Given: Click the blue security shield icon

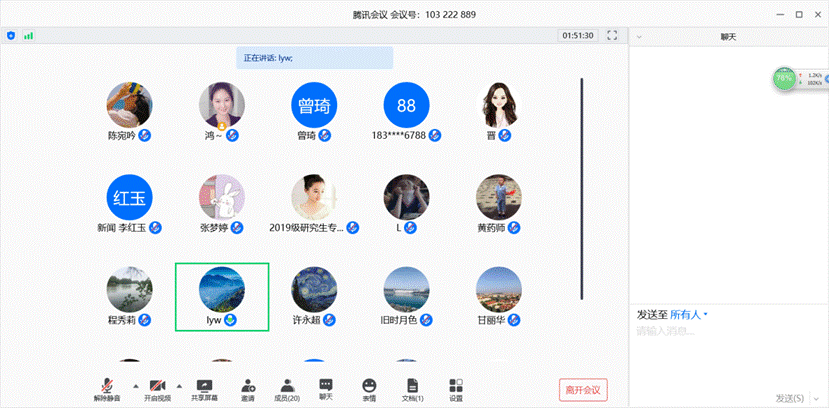Looking at the screenshot, I should (11, 35).
